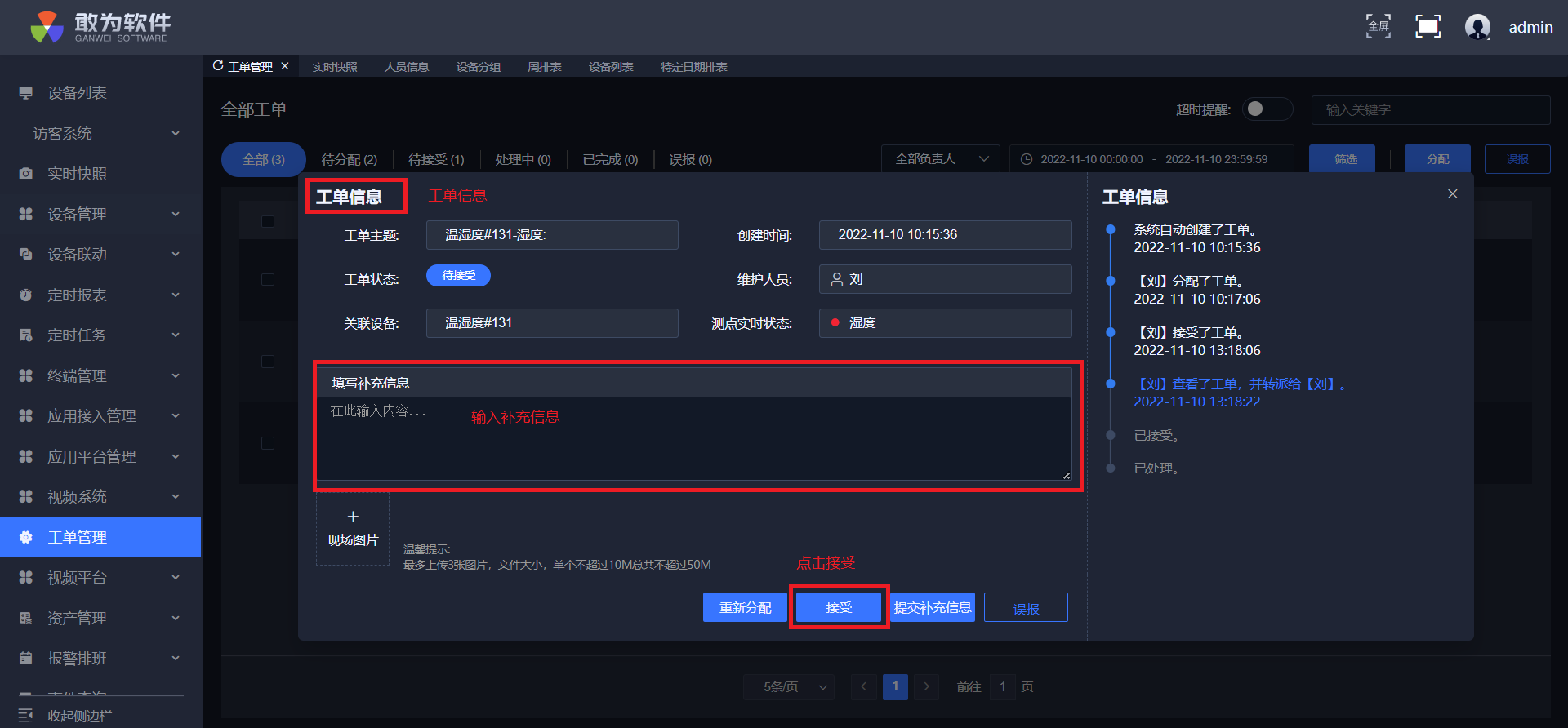The image size is (1568, 728).
Task: Click the 定时任务 sidebar icon
Action: [26, 335]
